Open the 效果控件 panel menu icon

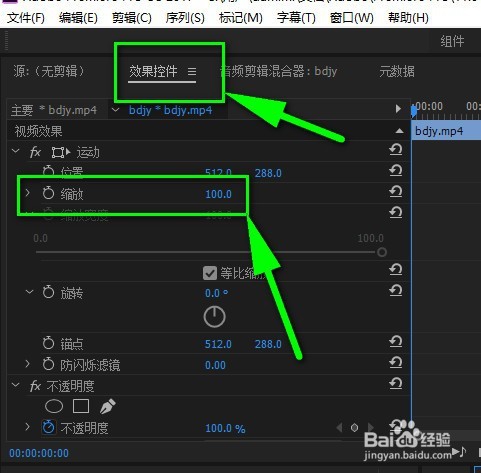pyautogui.click(x=192, y=71)
